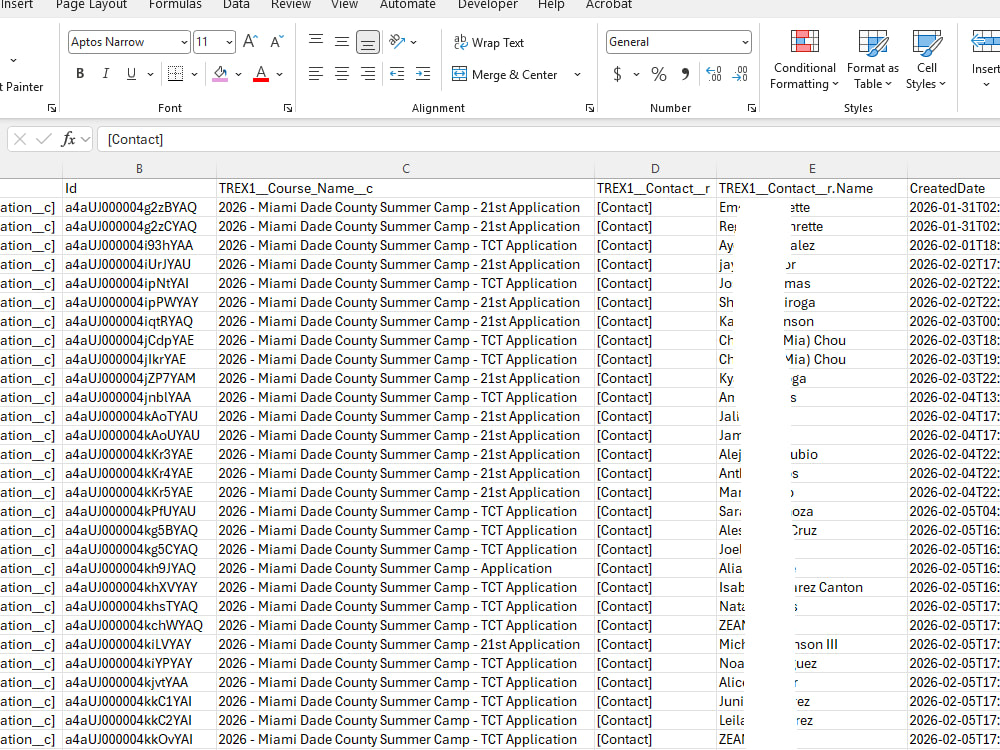The image size is (1000, 750).
Task: Decrease font size with small A icon
Action: 277,42
